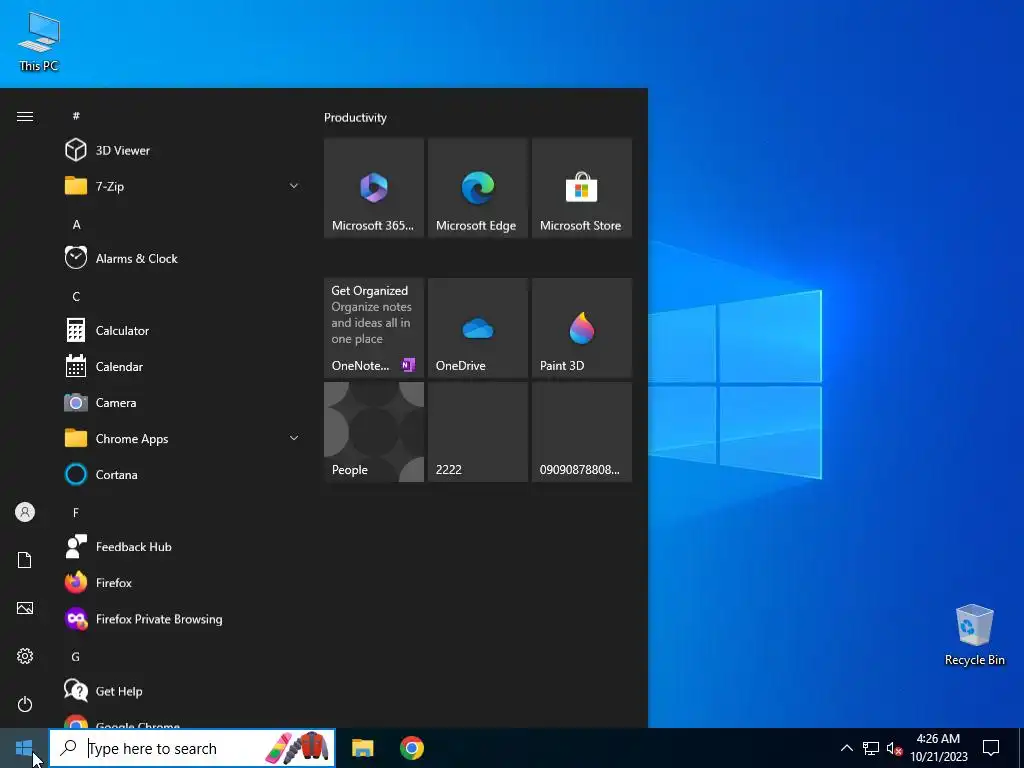
Task: Open Feedback Hub
Action: pos(183,547)
